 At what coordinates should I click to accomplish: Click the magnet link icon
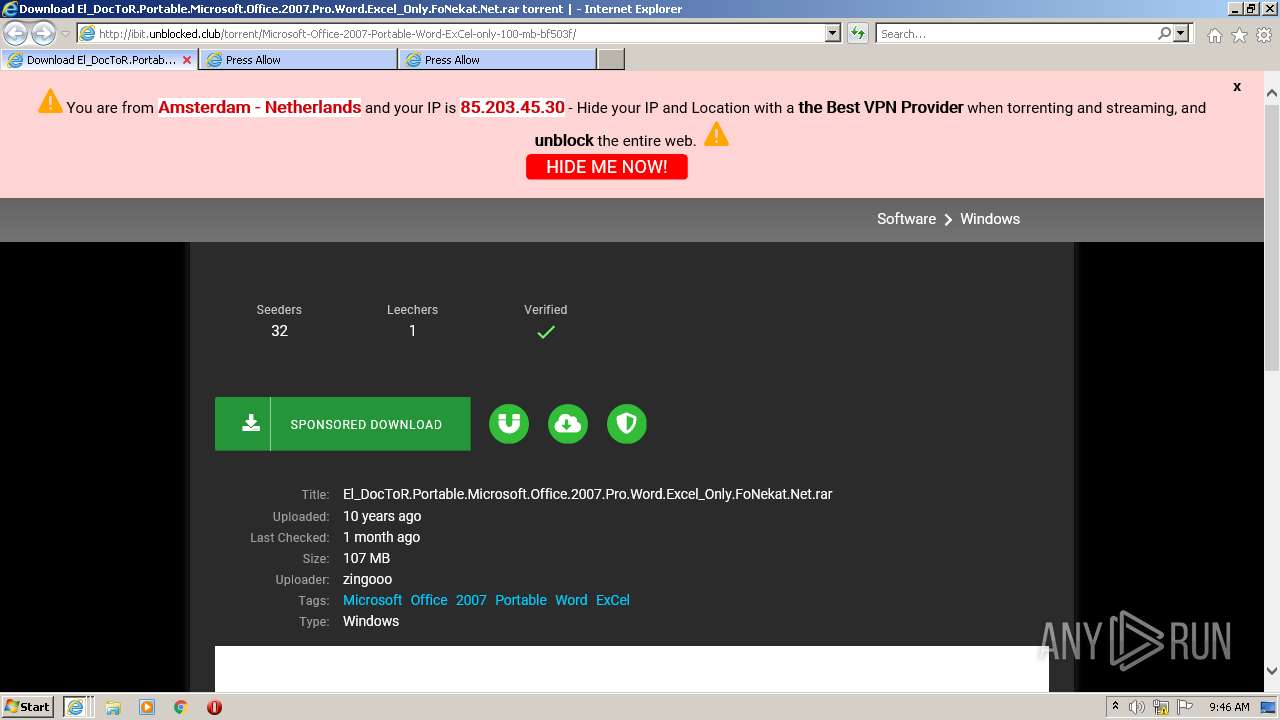[509, 424]
